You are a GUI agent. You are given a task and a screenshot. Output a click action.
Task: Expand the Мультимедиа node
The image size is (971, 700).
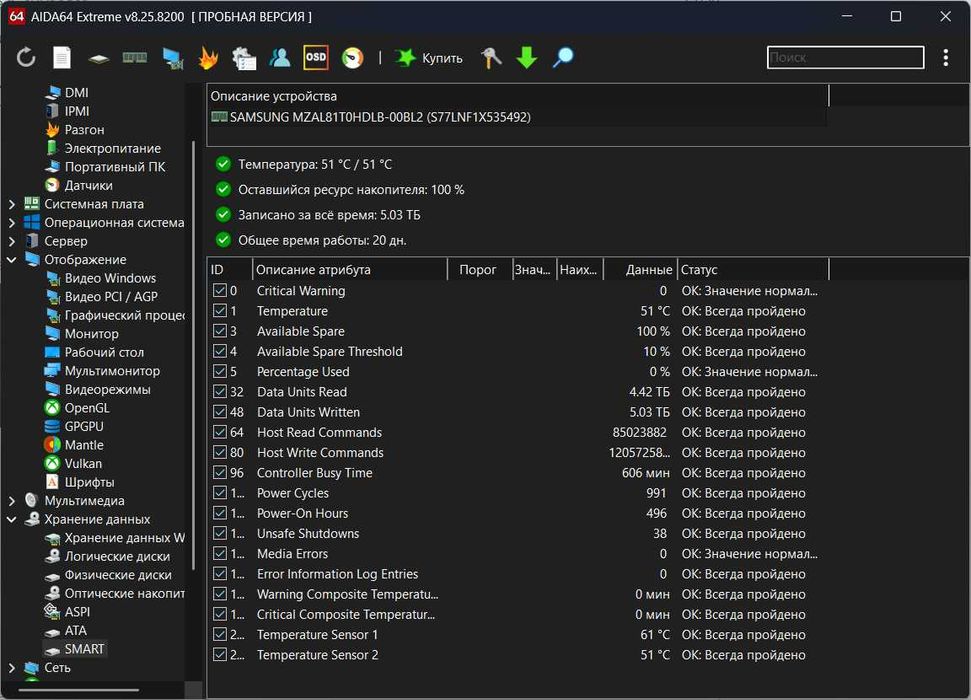point(12,501)
